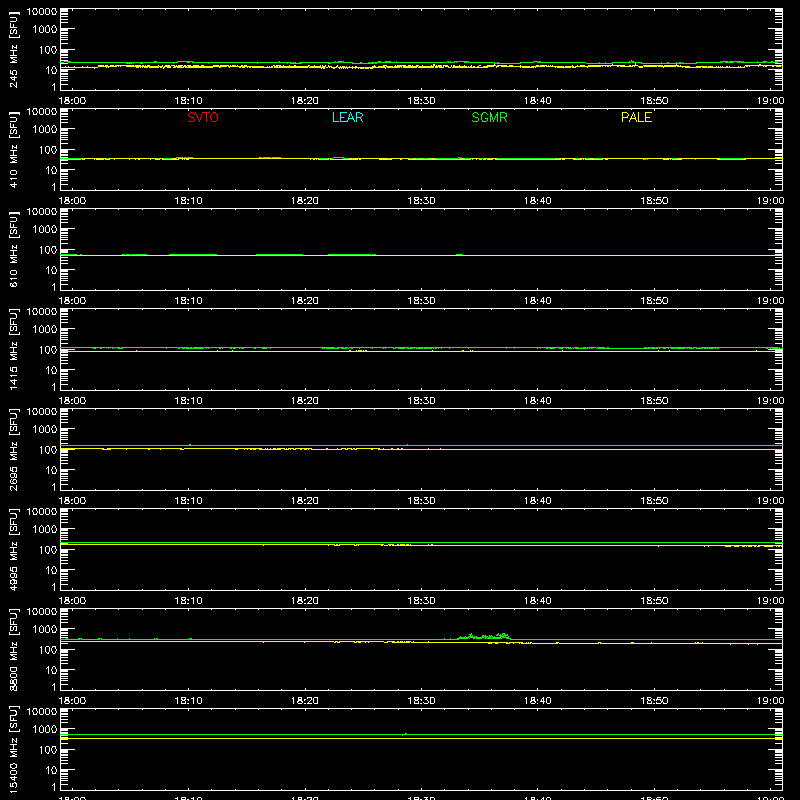Screen dimensions: 800x800
Task: Select the 8800 MHz [SFU] axis title
Action: point(14,649)
